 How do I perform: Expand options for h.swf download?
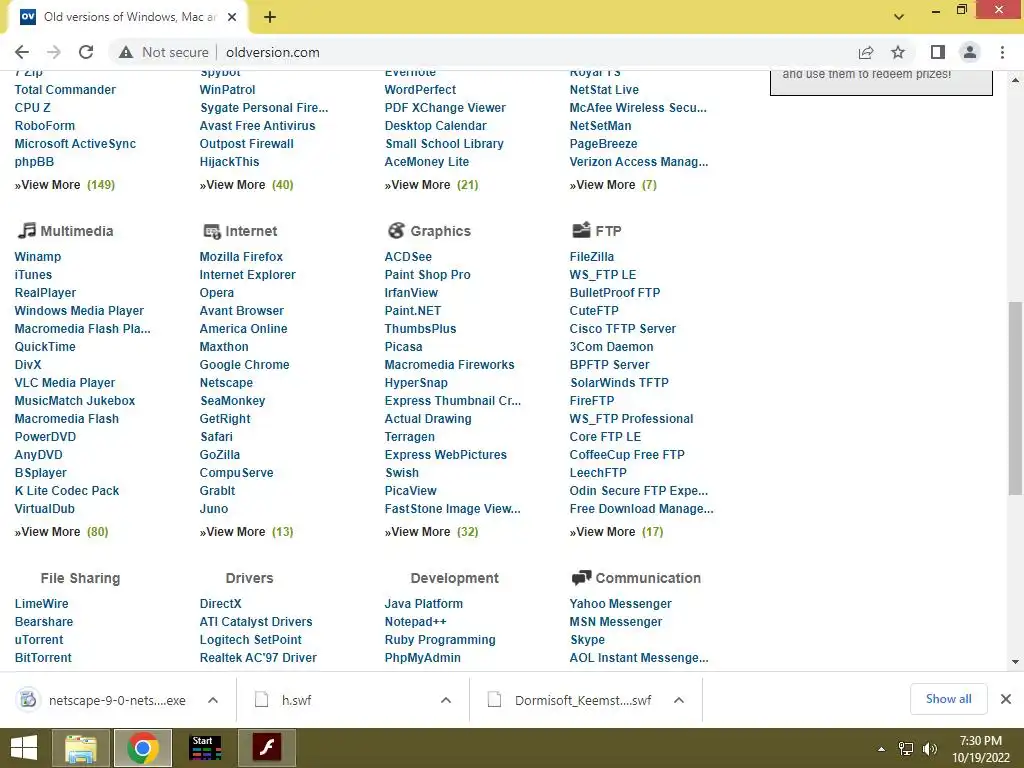pyautogui.click(x=446, y=700)
